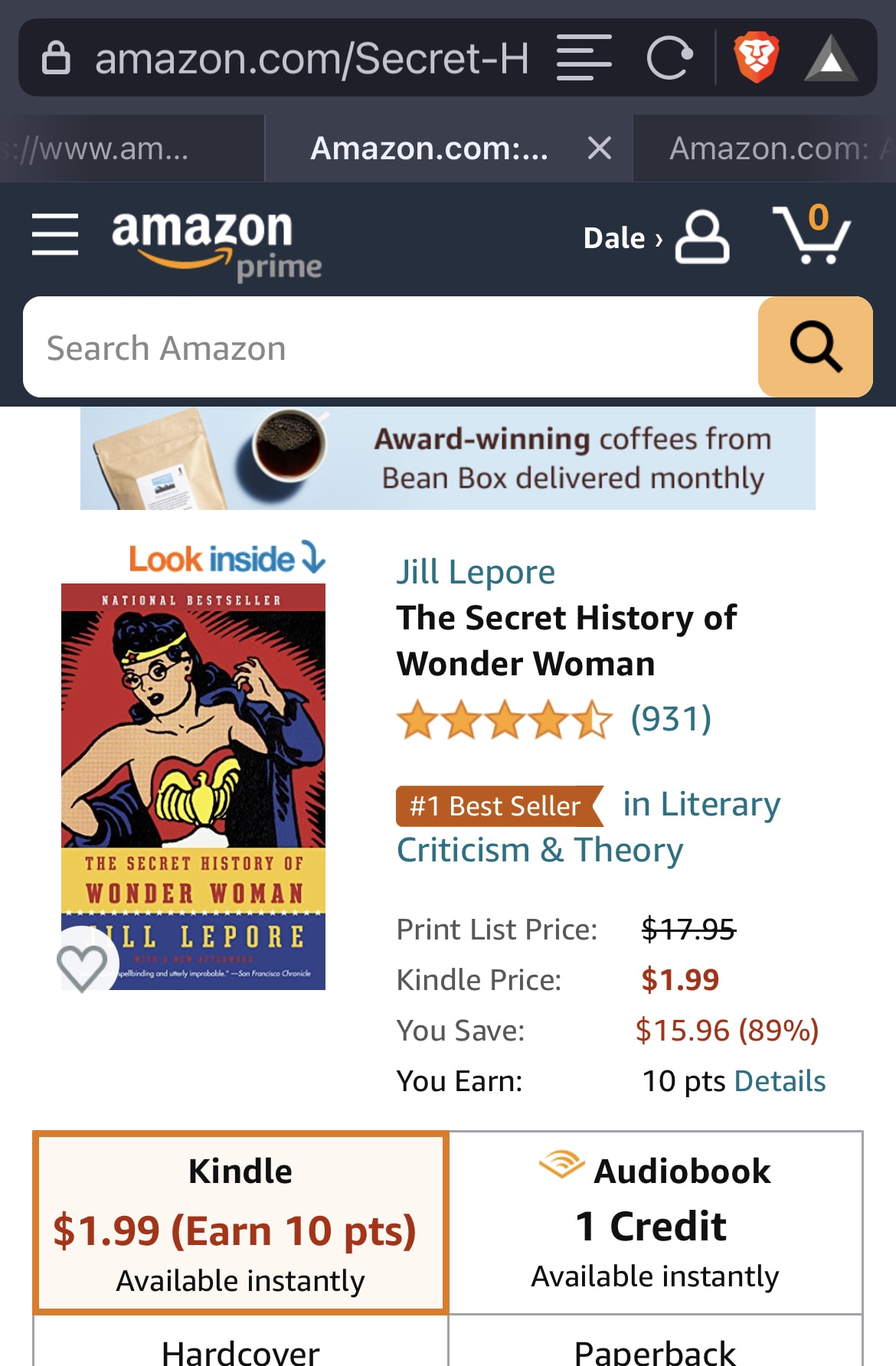Select the Audiobook 1 Credit format

pyautogui.click(x=656, y=1223)
